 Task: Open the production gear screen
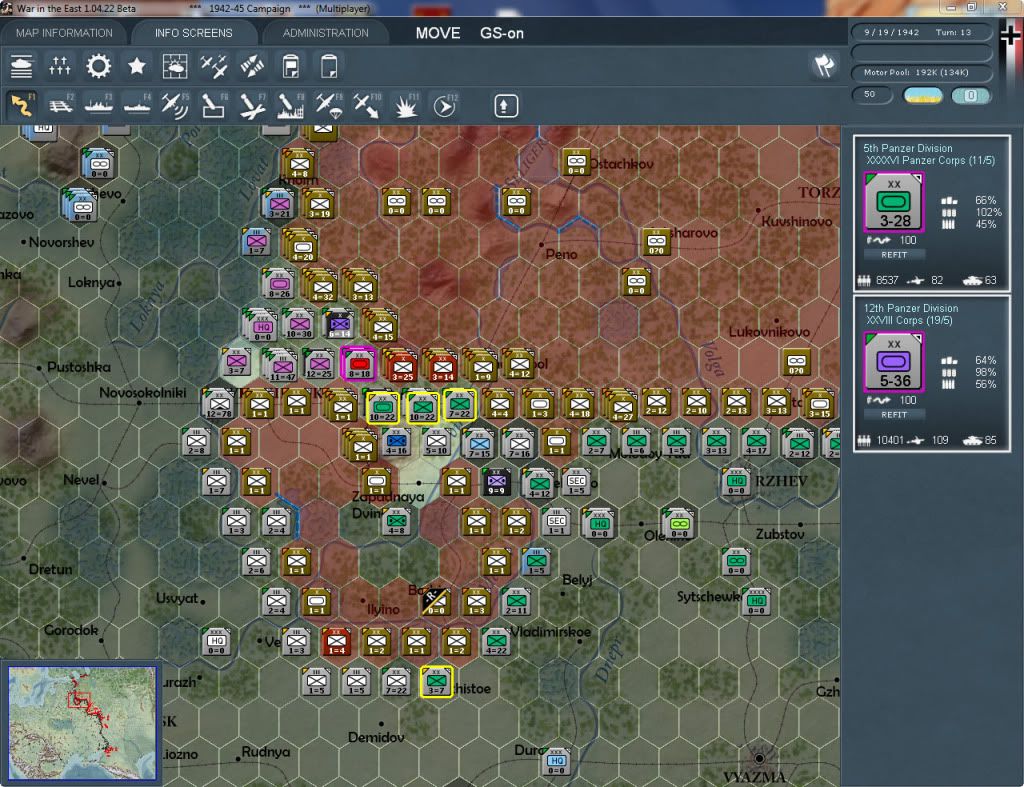point(99,66)
